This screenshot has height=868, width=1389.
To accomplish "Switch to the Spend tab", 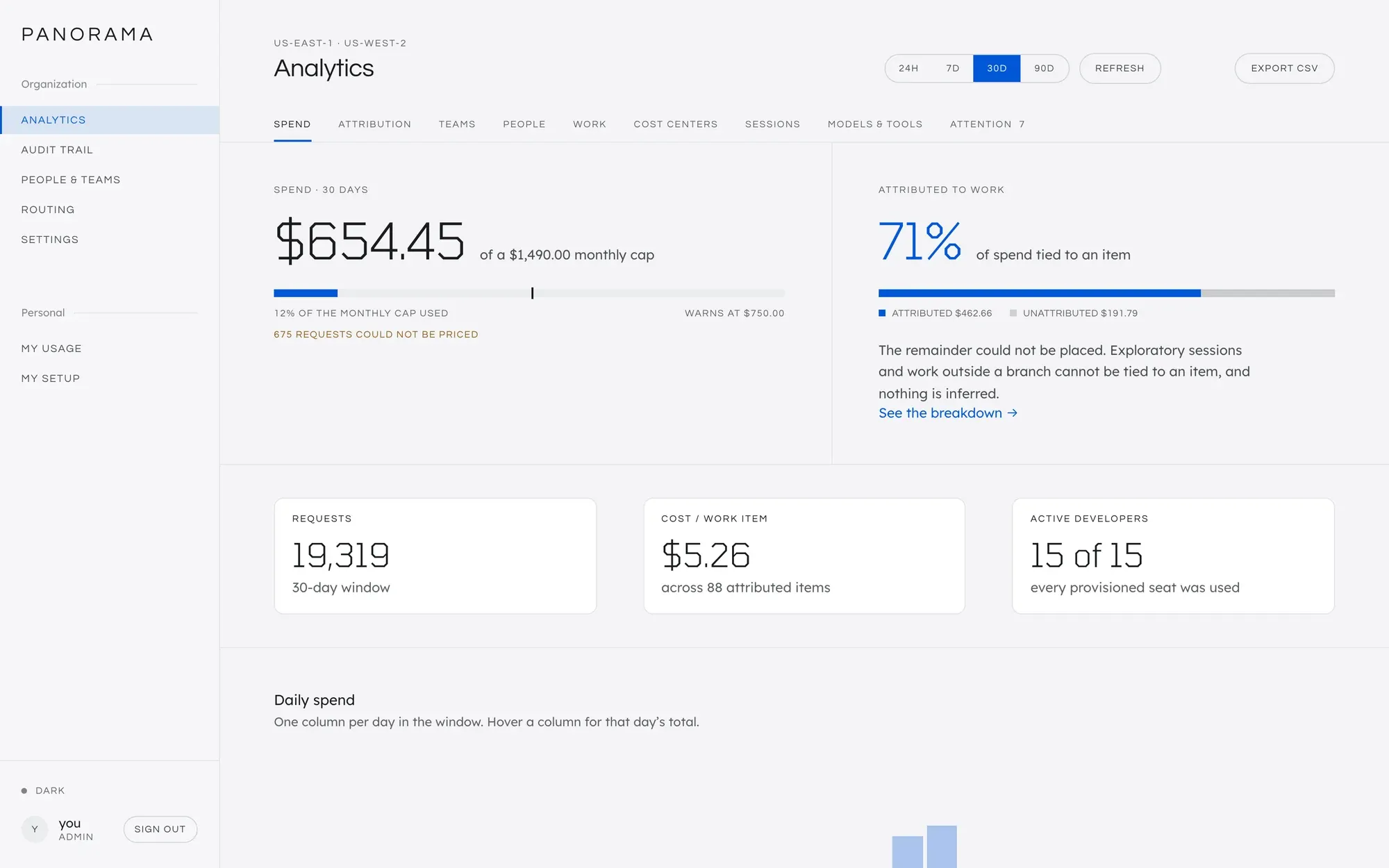I will pos(292,124).
